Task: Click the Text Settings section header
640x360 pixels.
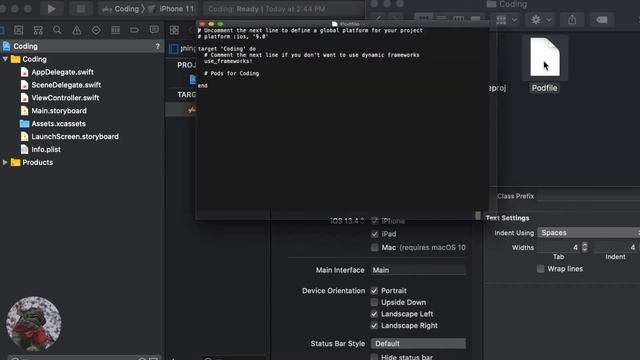Action: (x=507, y=218)
